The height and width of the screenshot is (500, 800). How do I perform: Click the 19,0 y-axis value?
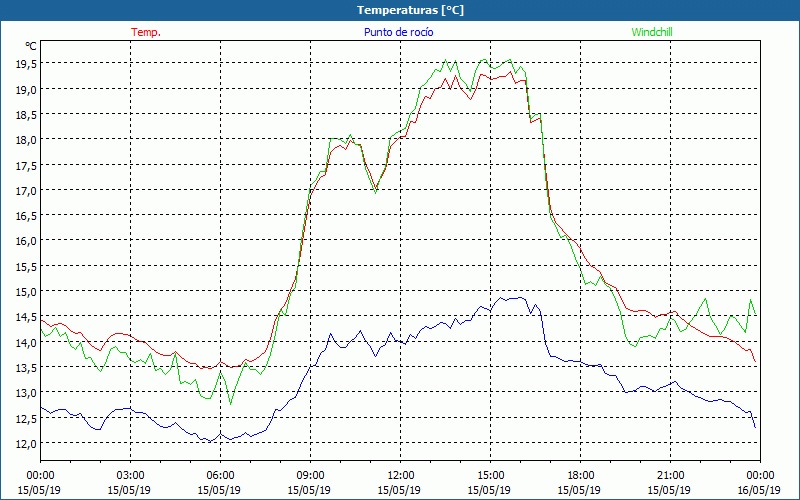pyautogui.click(x=27, y=89)
